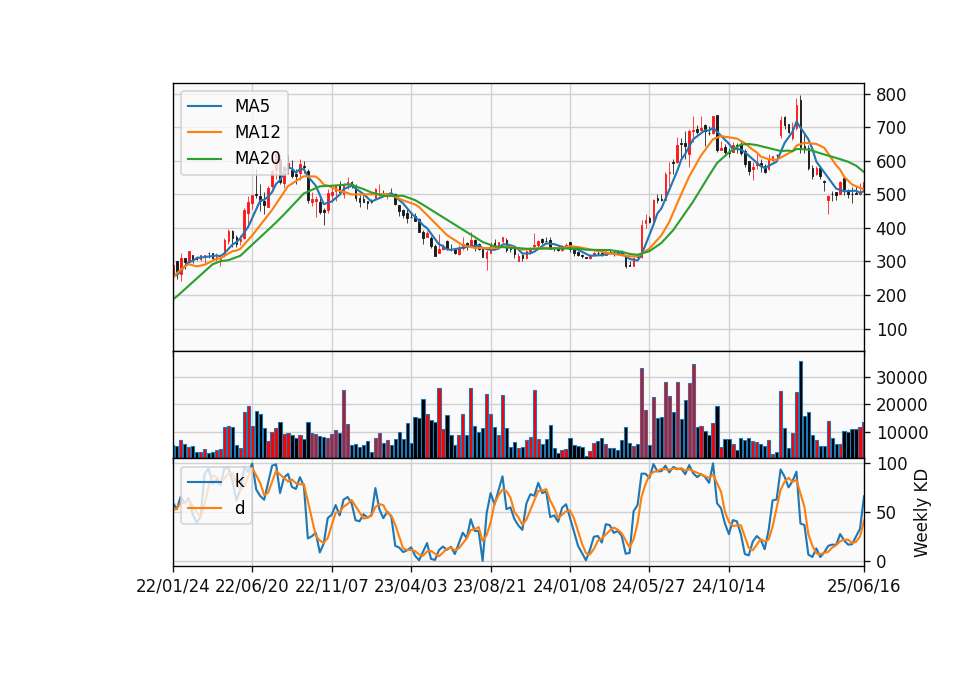Click the Weekly KD axis title

coord(921,513)
